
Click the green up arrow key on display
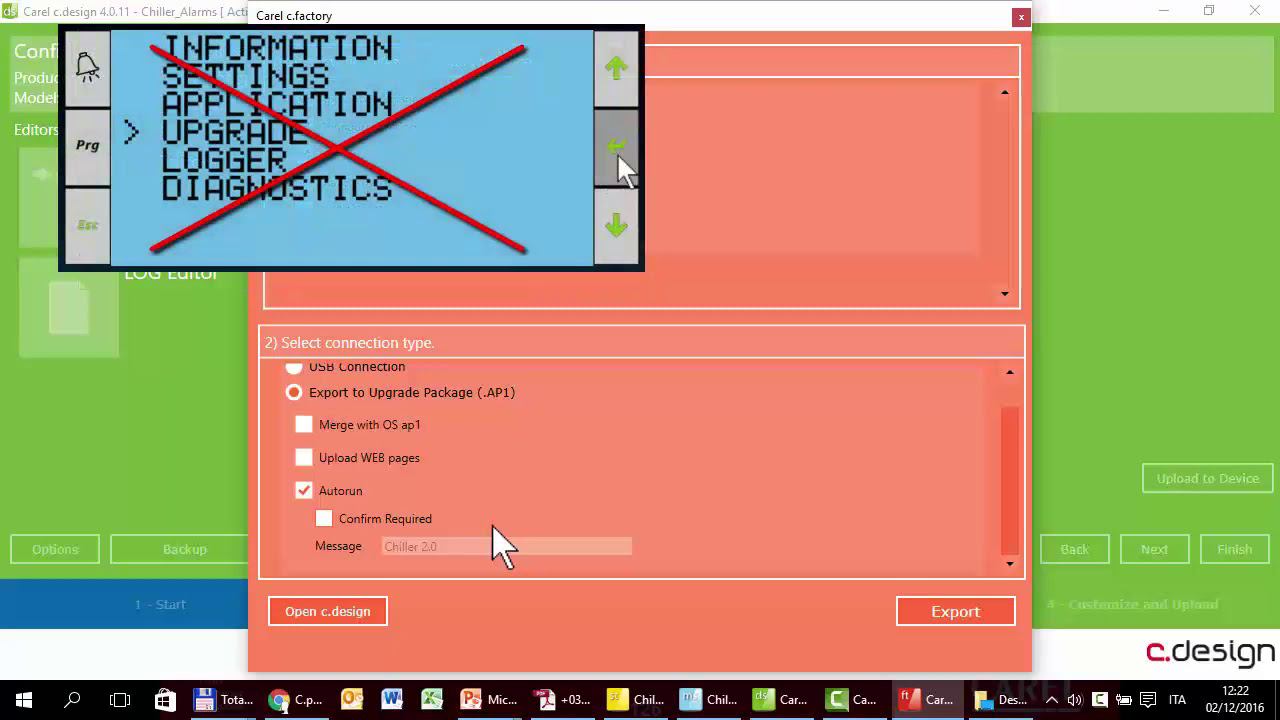616,68
